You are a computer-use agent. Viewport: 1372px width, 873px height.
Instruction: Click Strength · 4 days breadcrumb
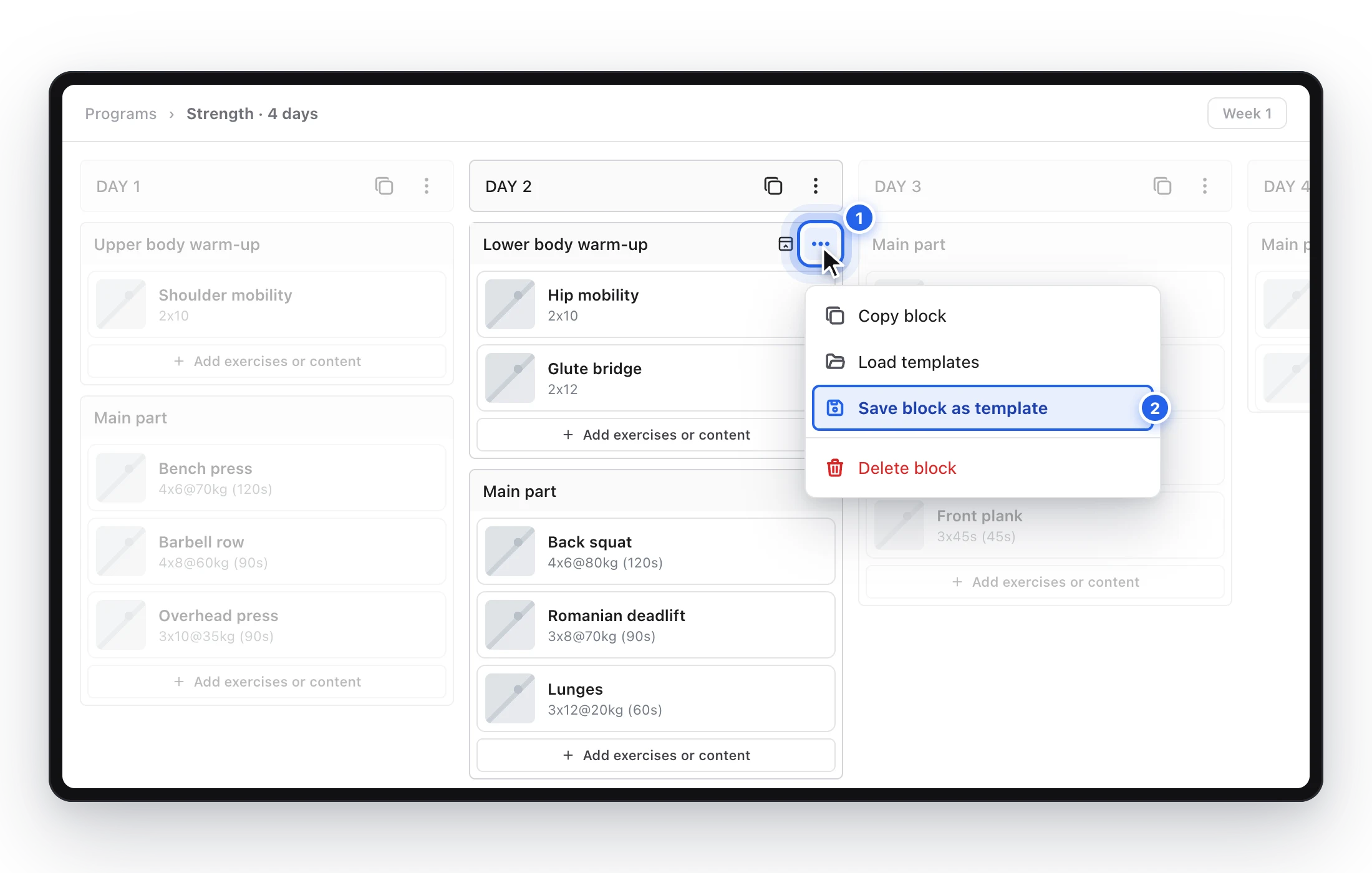pos(252,113)
